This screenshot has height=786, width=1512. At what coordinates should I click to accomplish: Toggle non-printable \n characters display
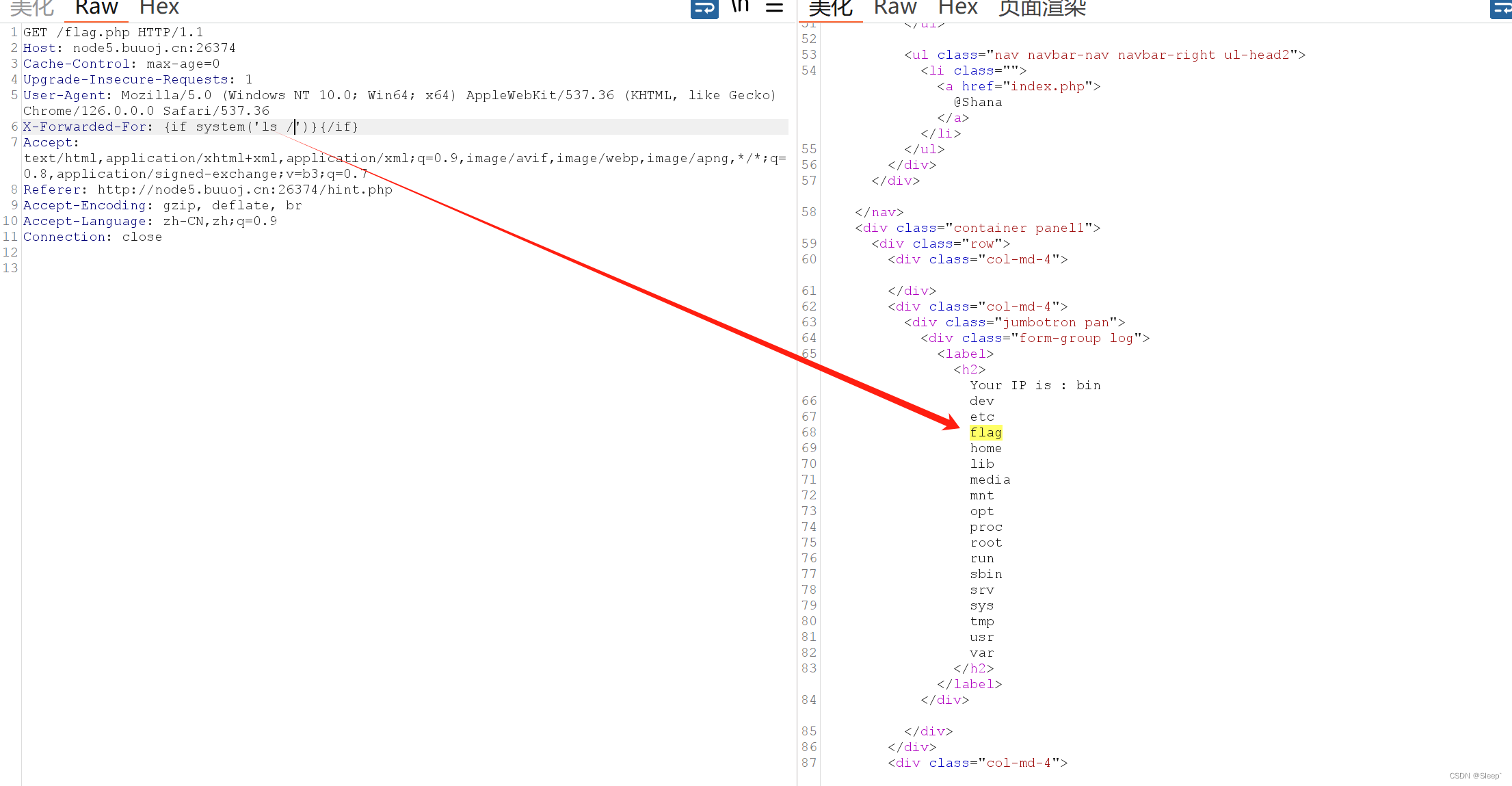[740, 7]
